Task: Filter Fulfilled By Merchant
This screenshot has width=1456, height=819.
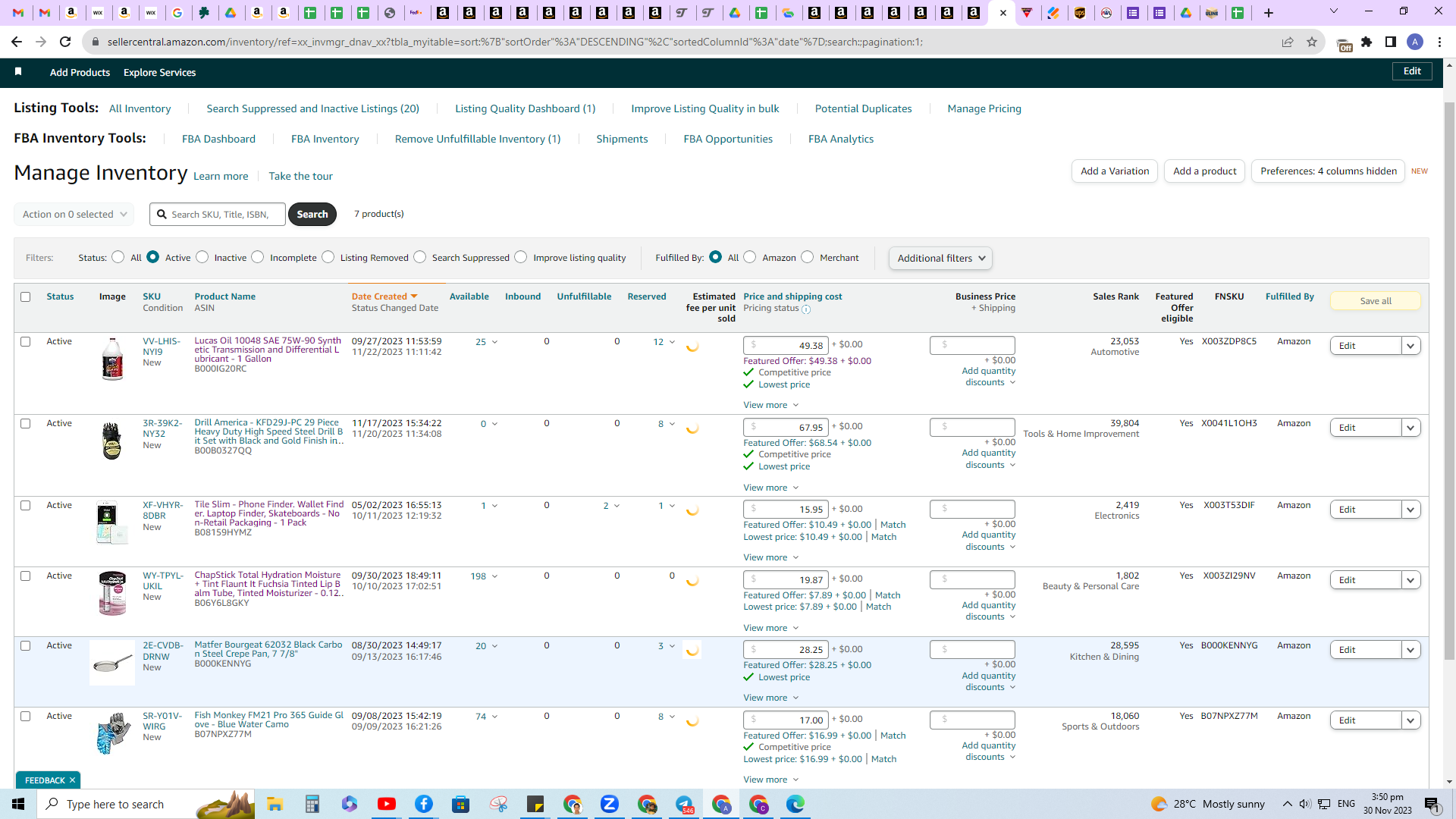Action: click(x=808, y=257)
